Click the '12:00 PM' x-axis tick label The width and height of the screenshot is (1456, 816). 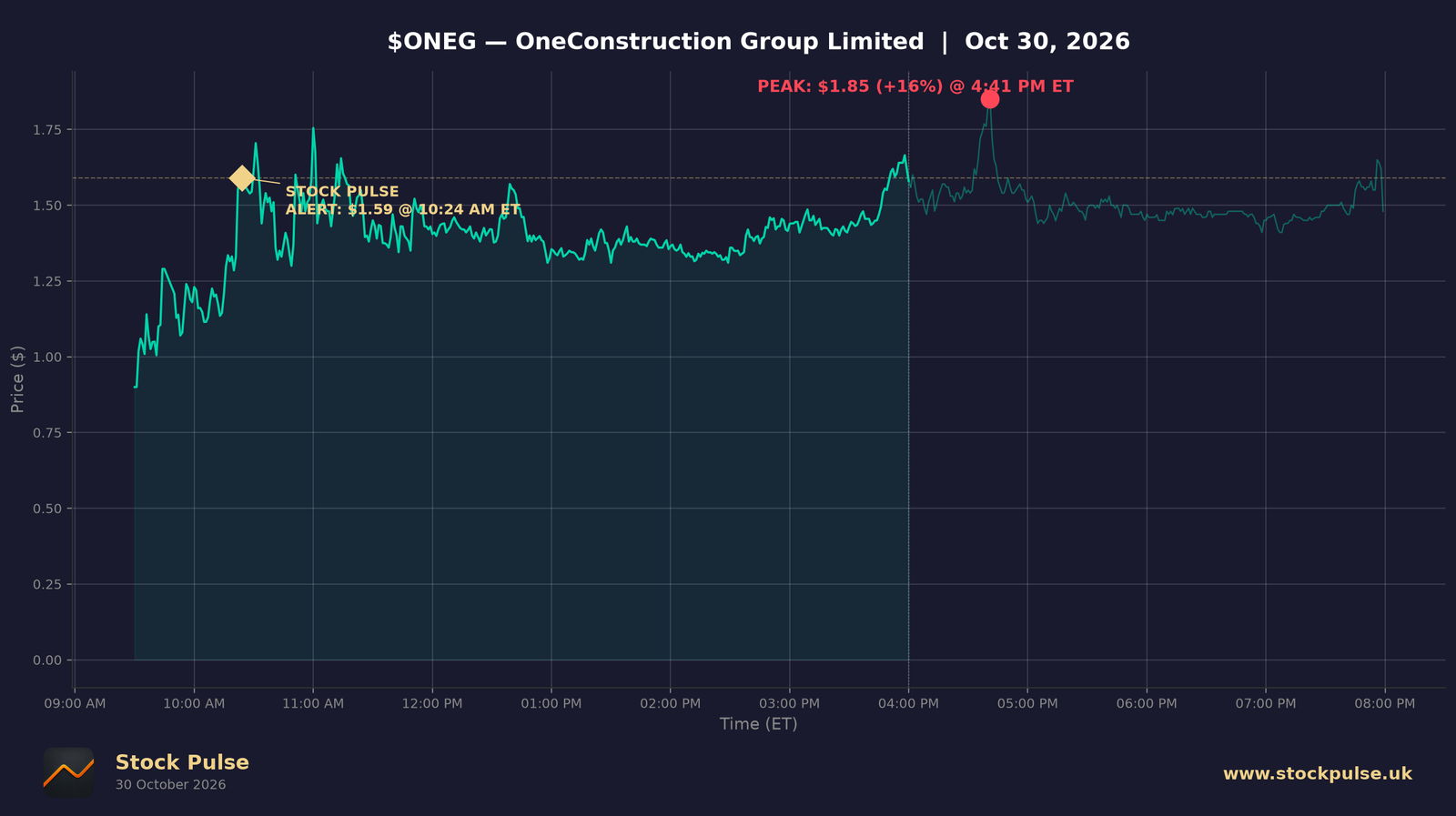[x=432, y=704]
